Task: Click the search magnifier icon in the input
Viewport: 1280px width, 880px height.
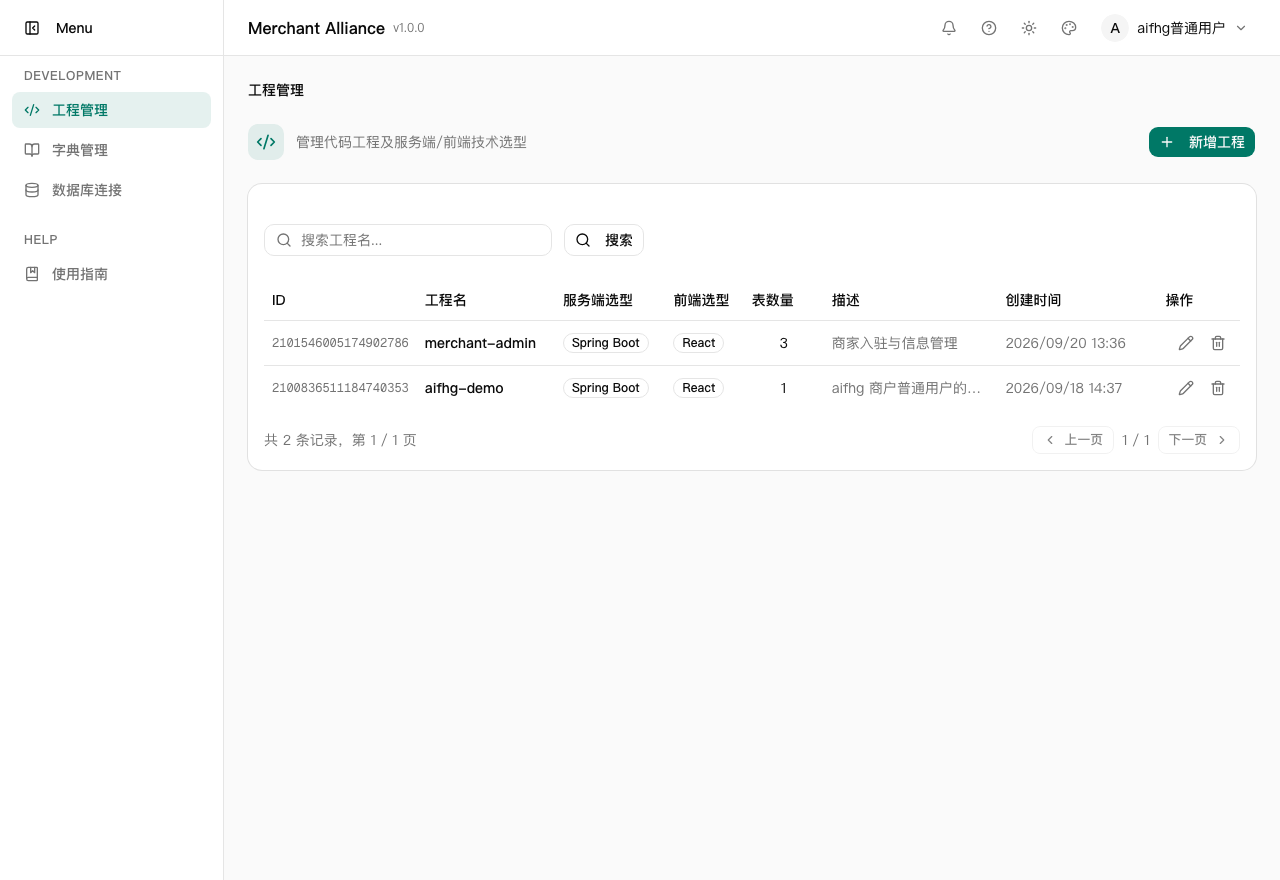Action: pos(284,240)
